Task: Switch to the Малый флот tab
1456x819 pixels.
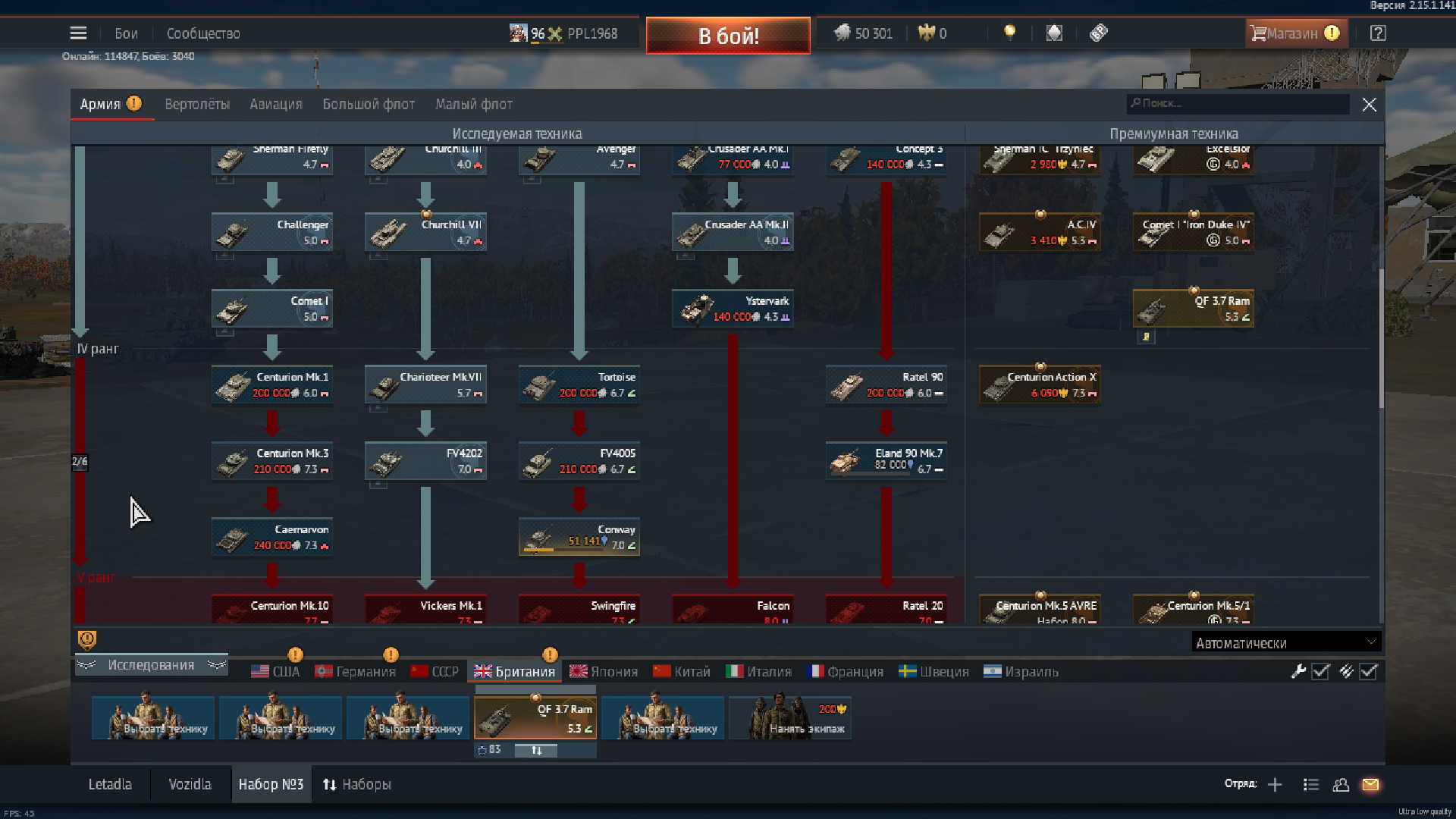Action: (x=474, y=104)
